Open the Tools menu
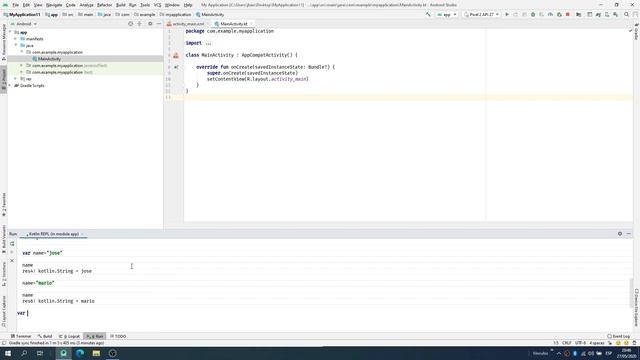640x360 pixels. point(145,5)
